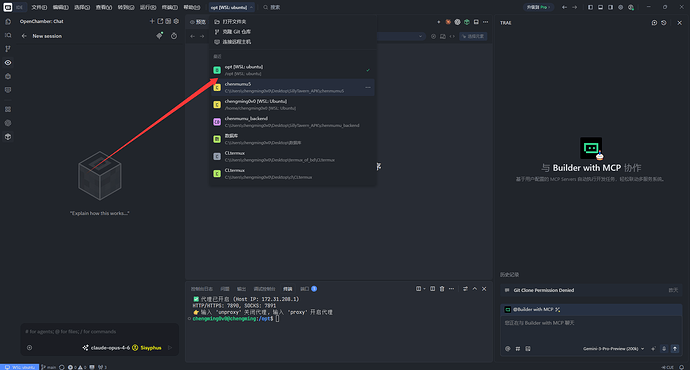Open chat history in TRAE panel
690x370 pixels.
[x=664, y=22]
